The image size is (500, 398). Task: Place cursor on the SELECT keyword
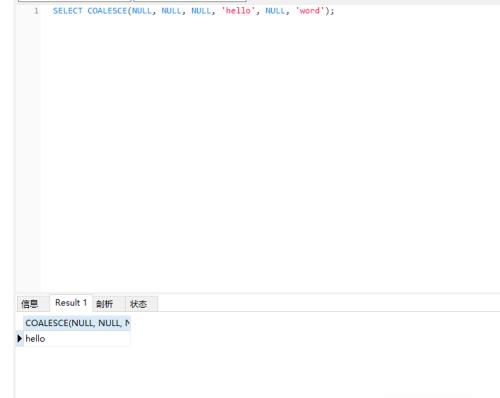click(67, 11)
